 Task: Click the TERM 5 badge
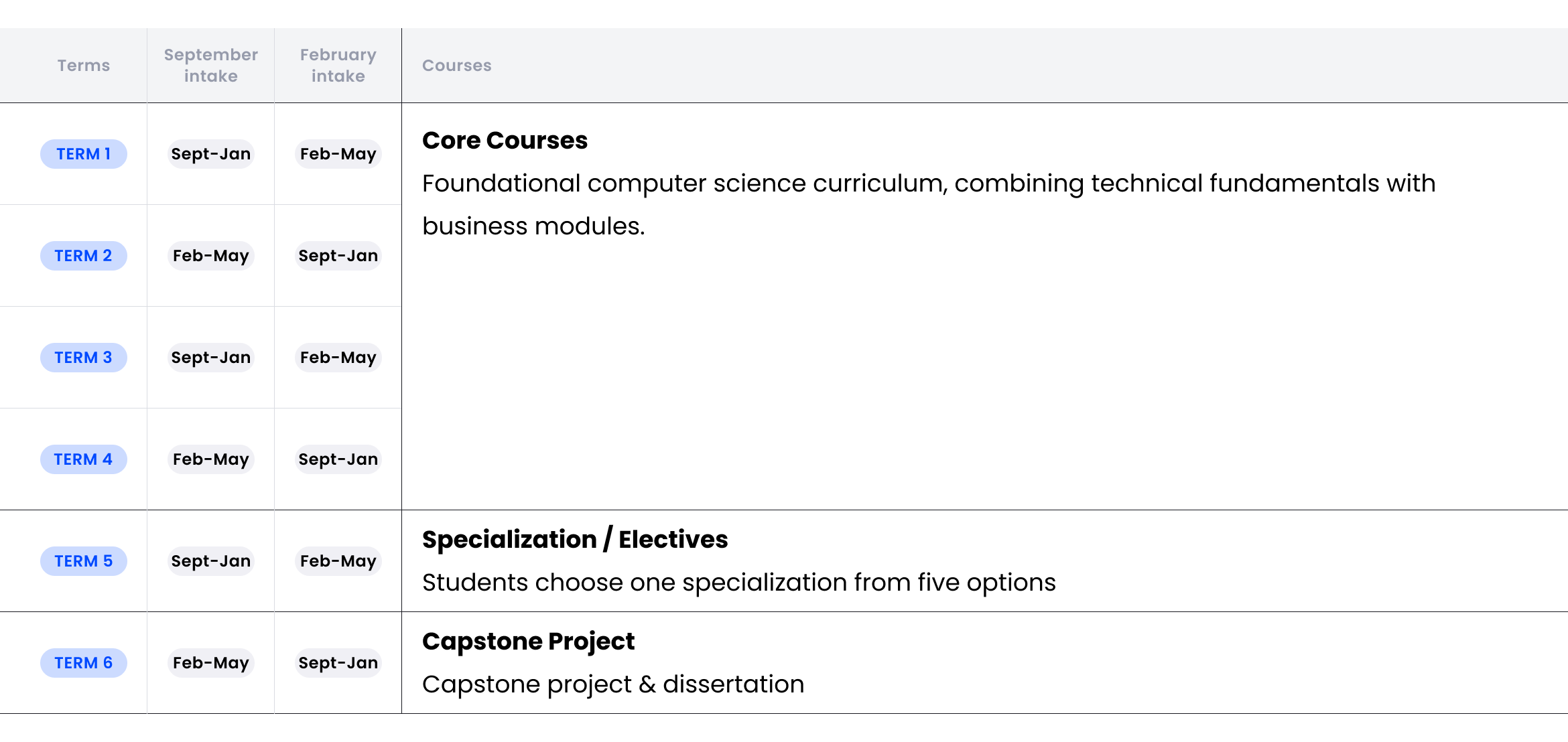(83, 561)
